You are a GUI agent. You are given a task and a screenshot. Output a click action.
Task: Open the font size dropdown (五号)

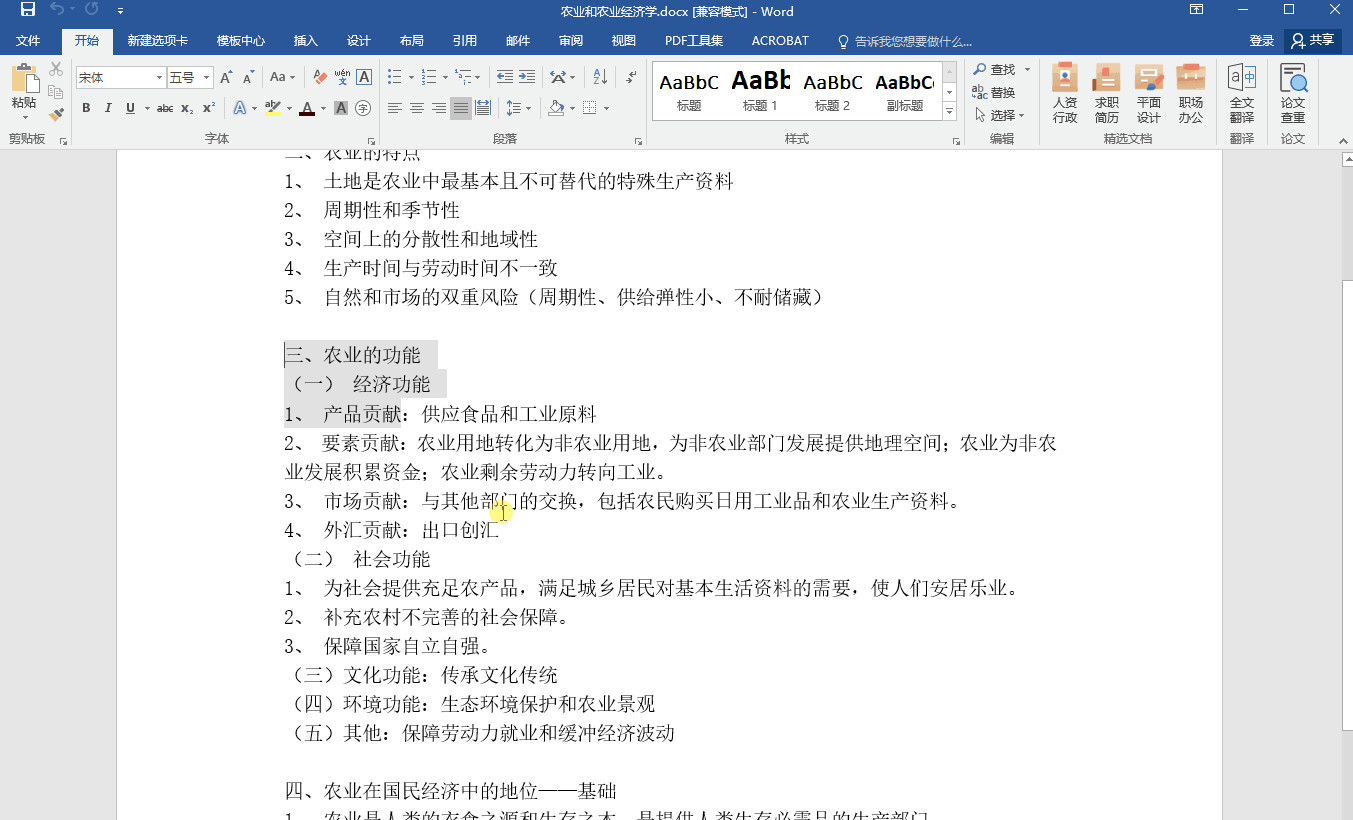click(207, 77)
